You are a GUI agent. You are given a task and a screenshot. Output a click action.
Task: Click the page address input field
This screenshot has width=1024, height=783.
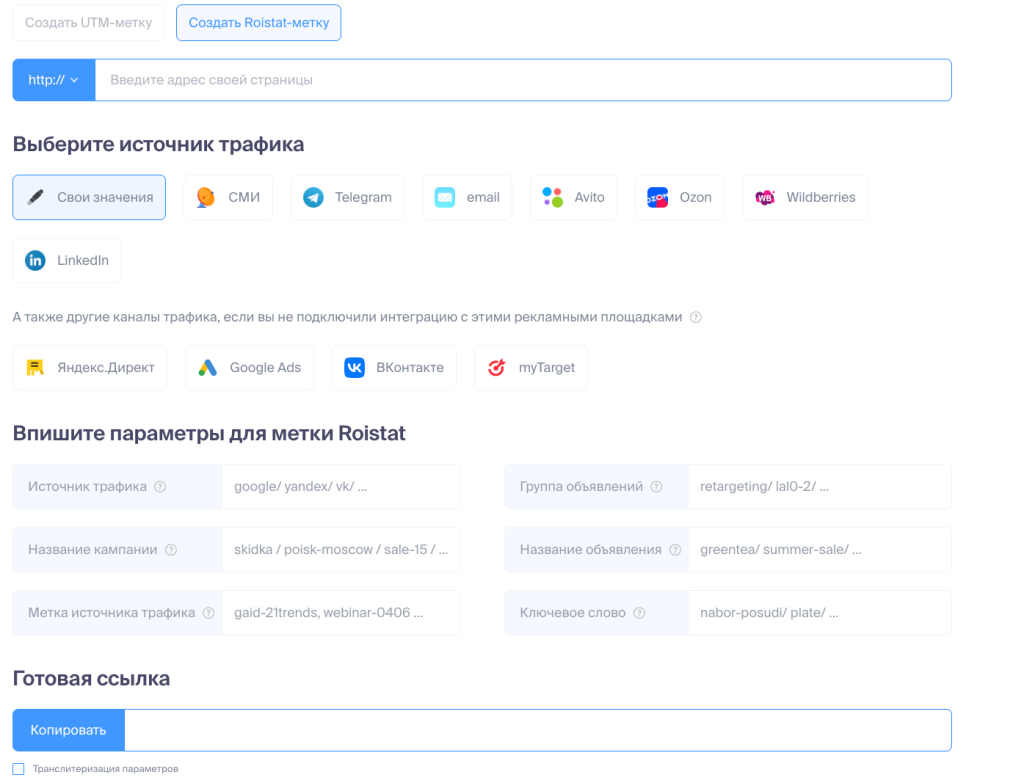pyautogui.click(x=522, y=80)
